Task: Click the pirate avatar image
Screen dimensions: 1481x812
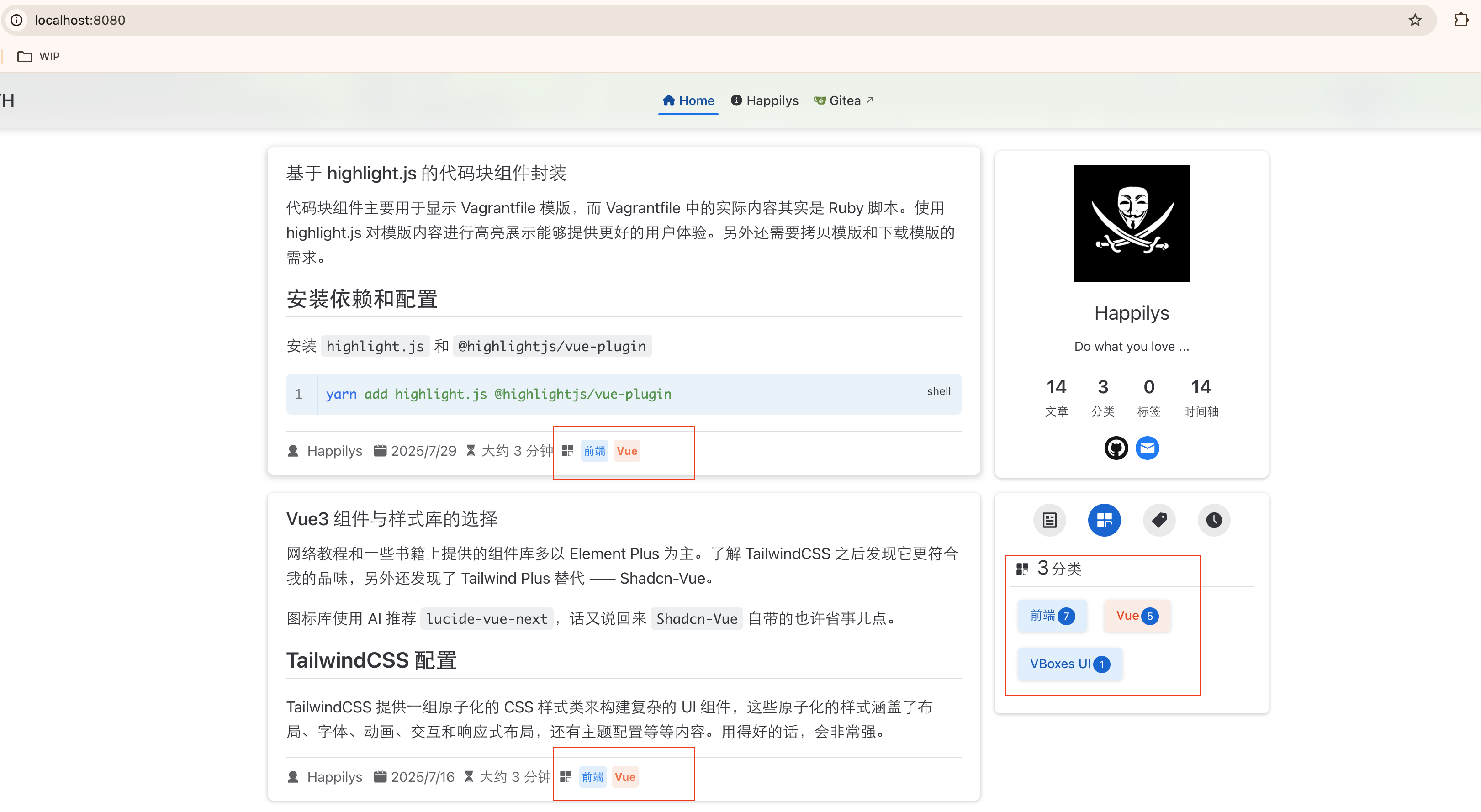Action: (x=1131, y=223)
